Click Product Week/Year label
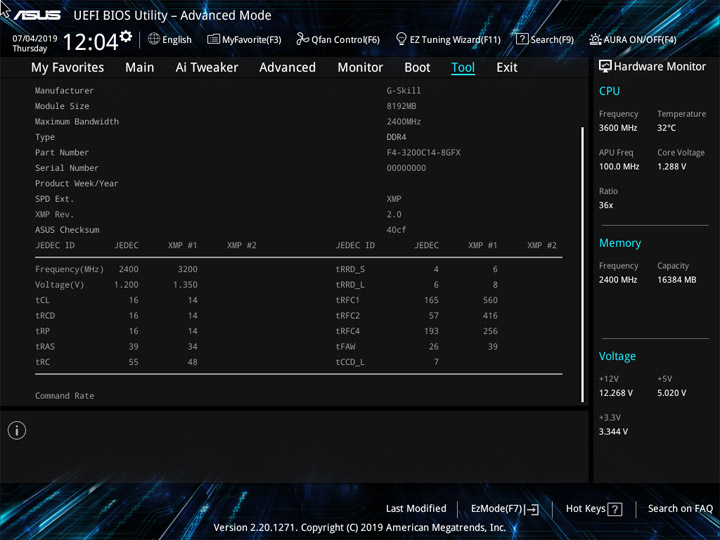The image size is (720, 540). [x=76, y=184]
